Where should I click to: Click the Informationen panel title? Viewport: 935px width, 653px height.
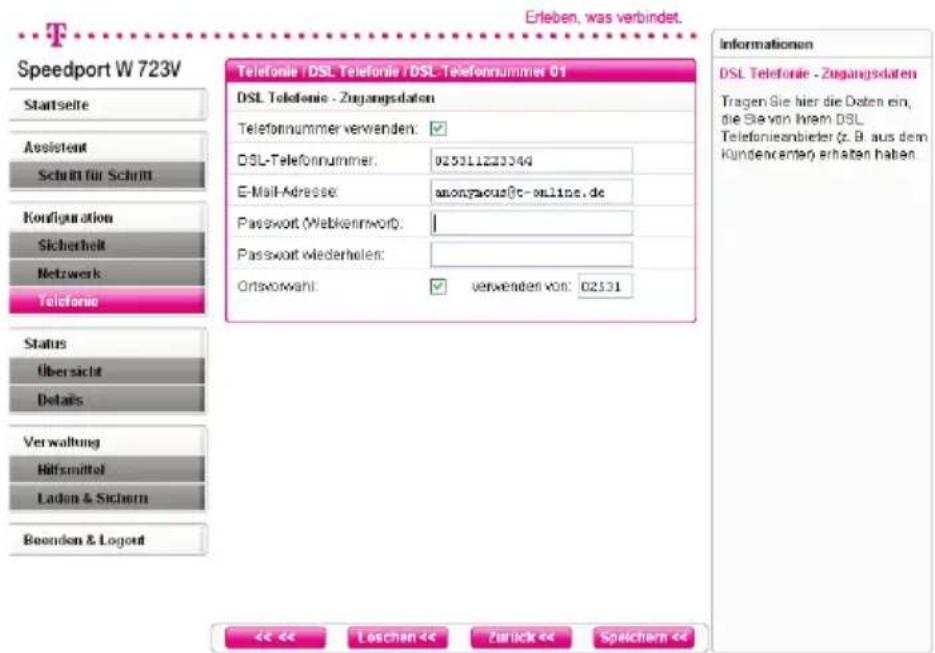tap(766, 45)
